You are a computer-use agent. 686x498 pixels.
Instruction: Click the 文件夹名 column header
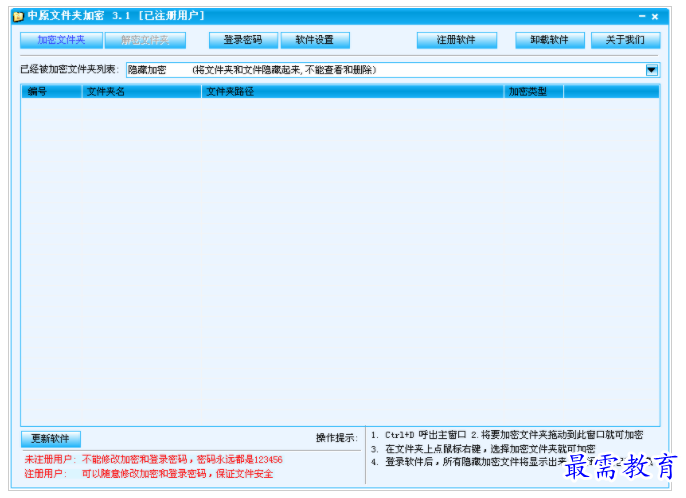[142, 91]
